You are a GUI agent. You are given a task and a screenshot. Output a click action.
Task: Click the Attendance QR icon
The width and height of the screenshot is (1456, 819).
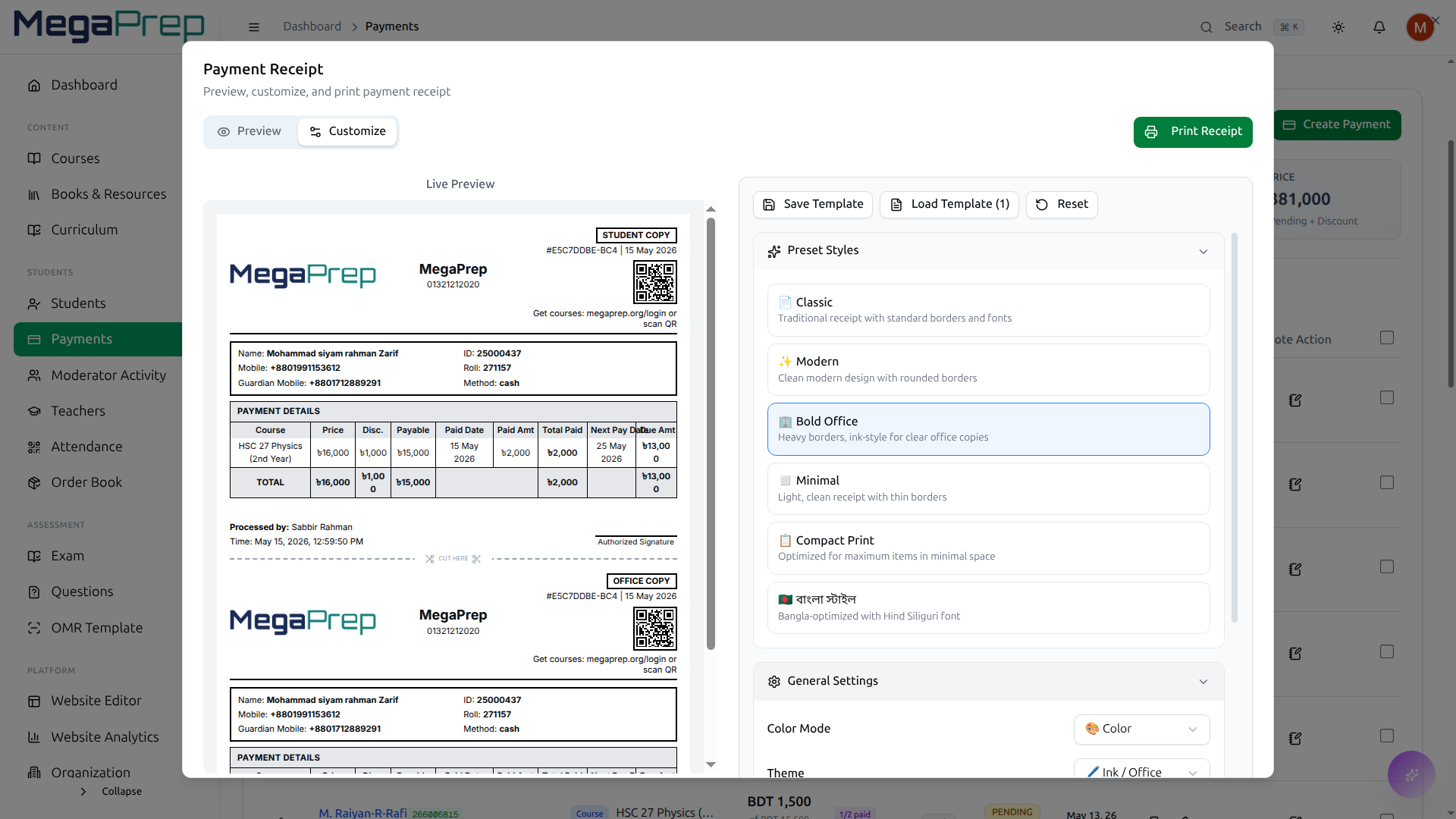tap(34, 447)
